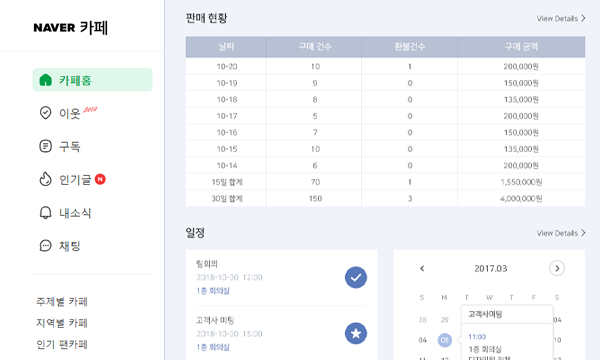Open the 카페홈 menu item

93,80
